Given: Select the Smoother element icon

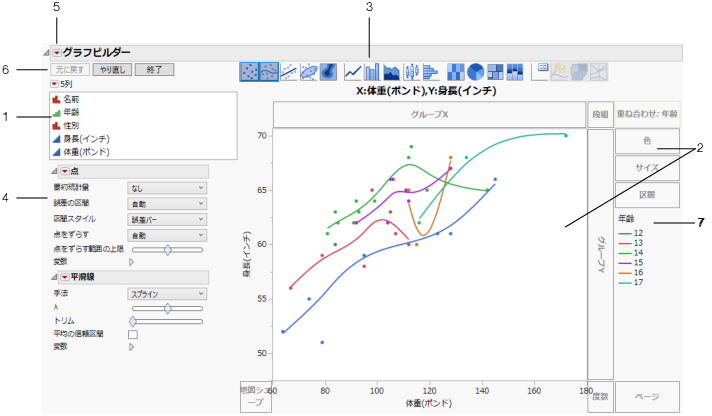Looking at the screenshot, I should [x=268, y=72].
